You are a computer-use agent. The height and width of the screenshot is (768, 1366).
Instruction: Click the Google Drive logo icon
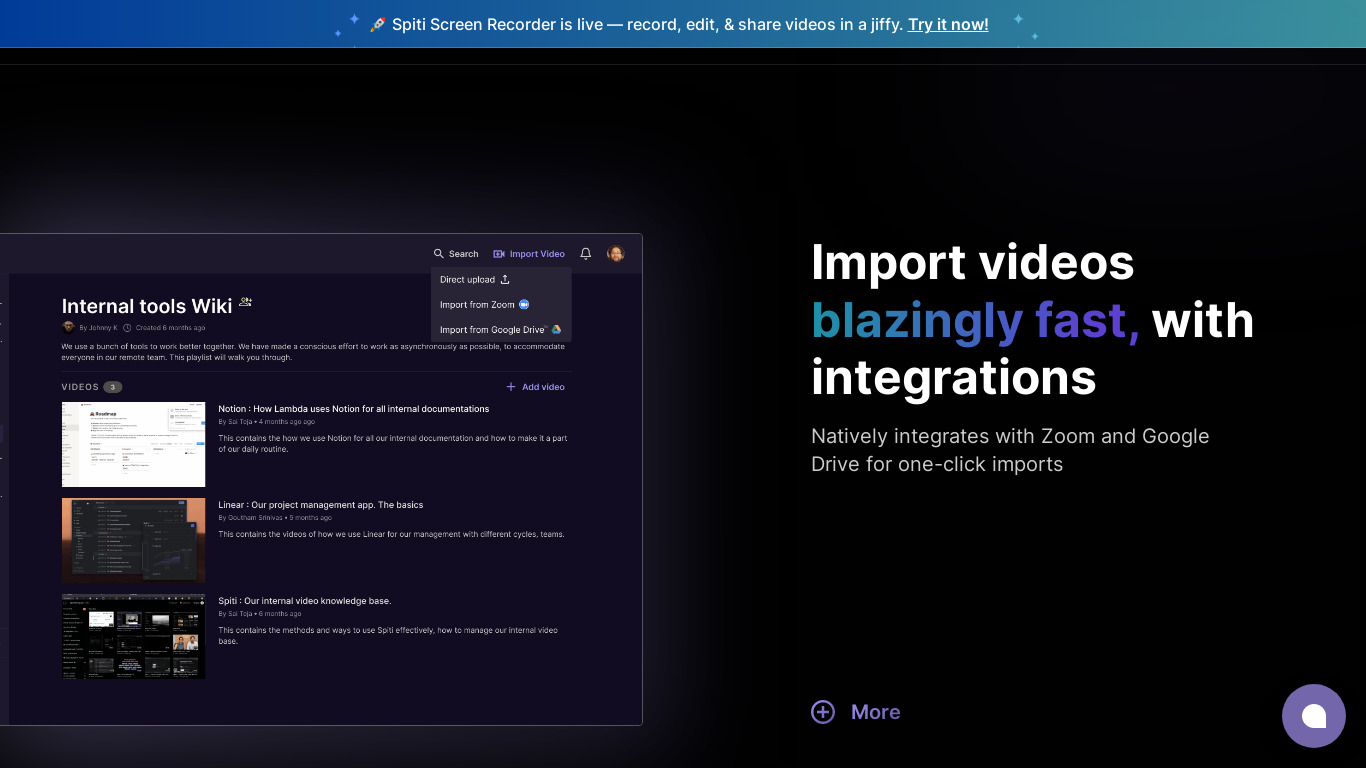tap(556, 329)
